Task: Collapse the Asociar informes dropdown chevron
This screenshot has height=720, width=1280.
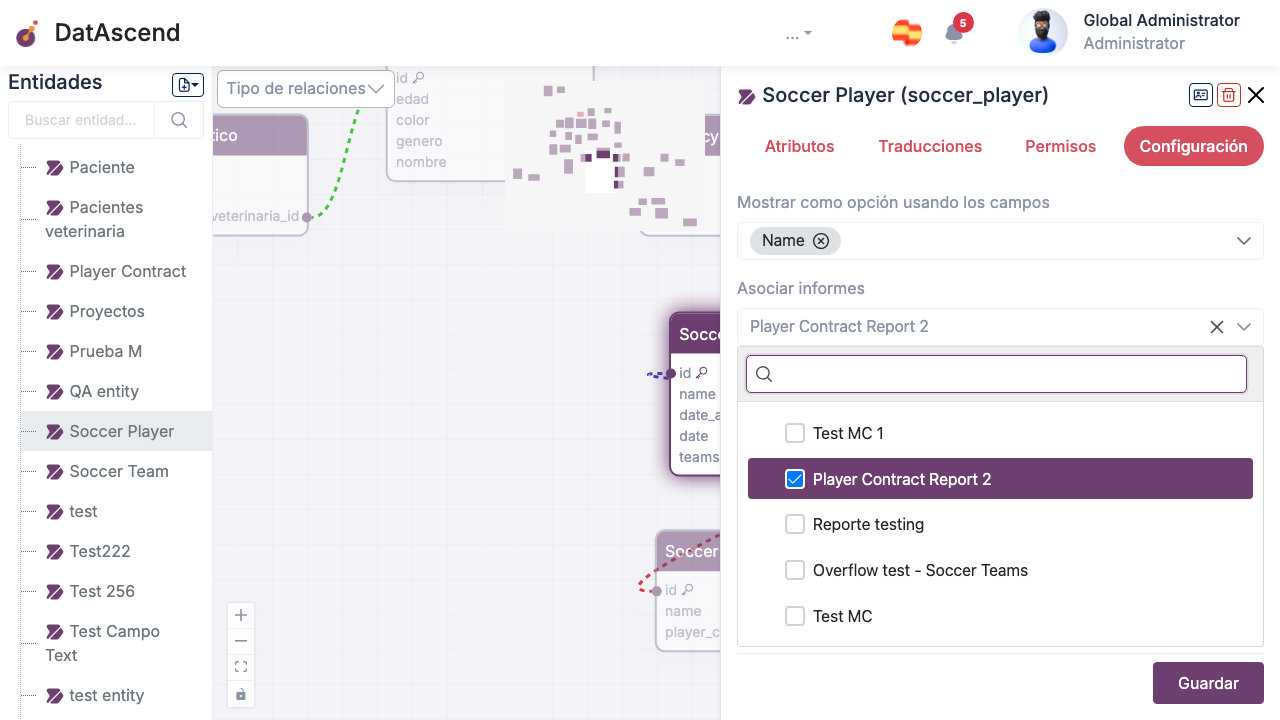Action: point(1244,327)
